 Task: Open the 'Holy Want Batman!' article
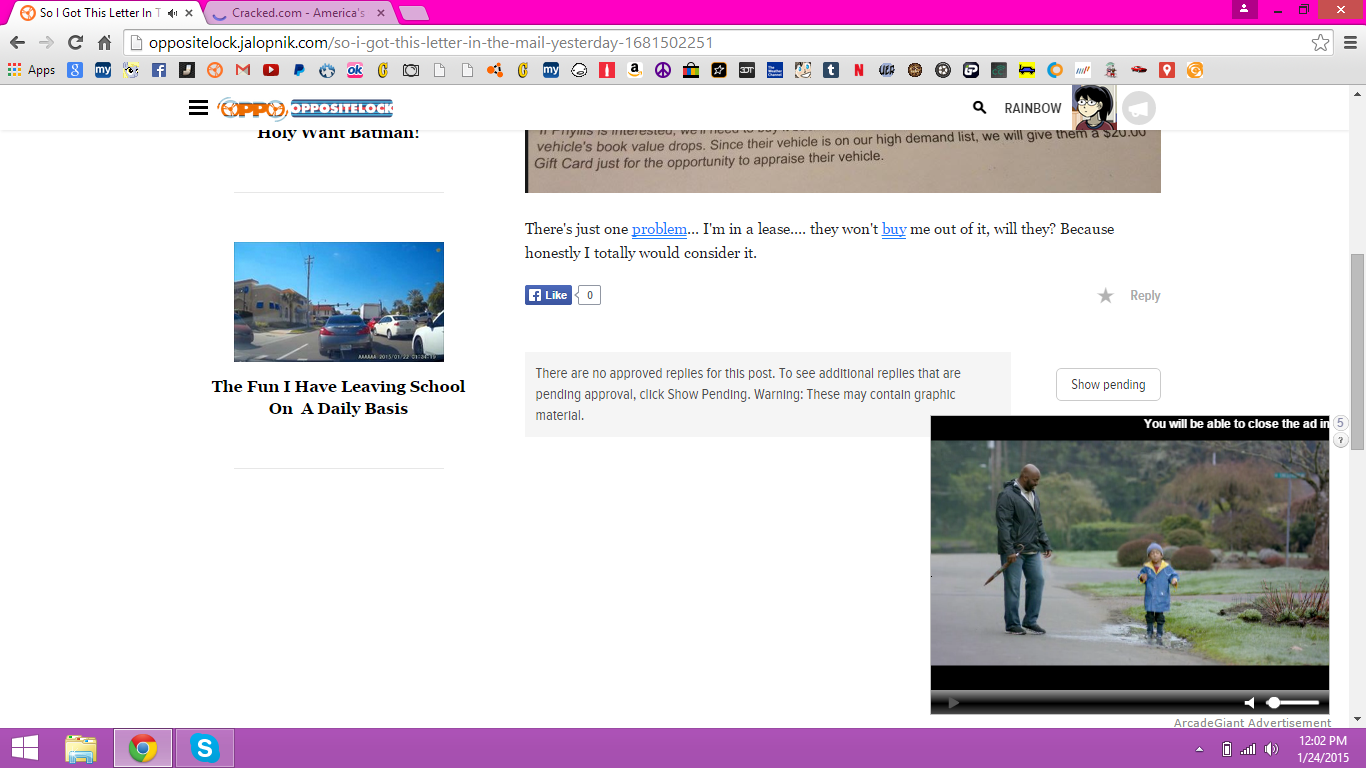[339, 133]
